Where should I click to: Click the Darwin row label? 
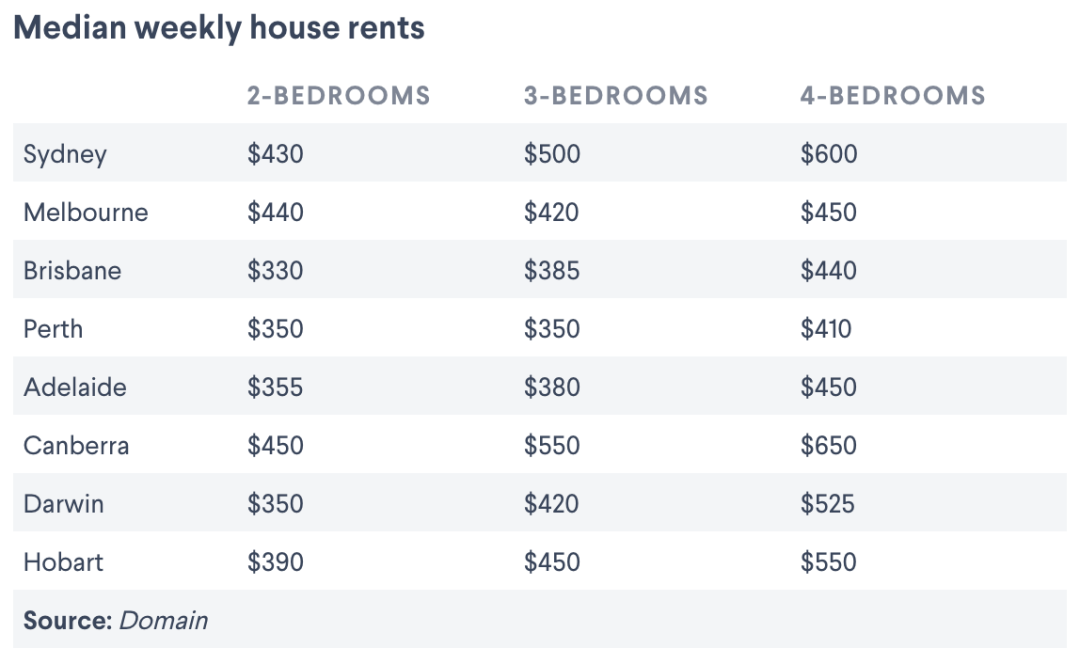click(x=63, y=504)
